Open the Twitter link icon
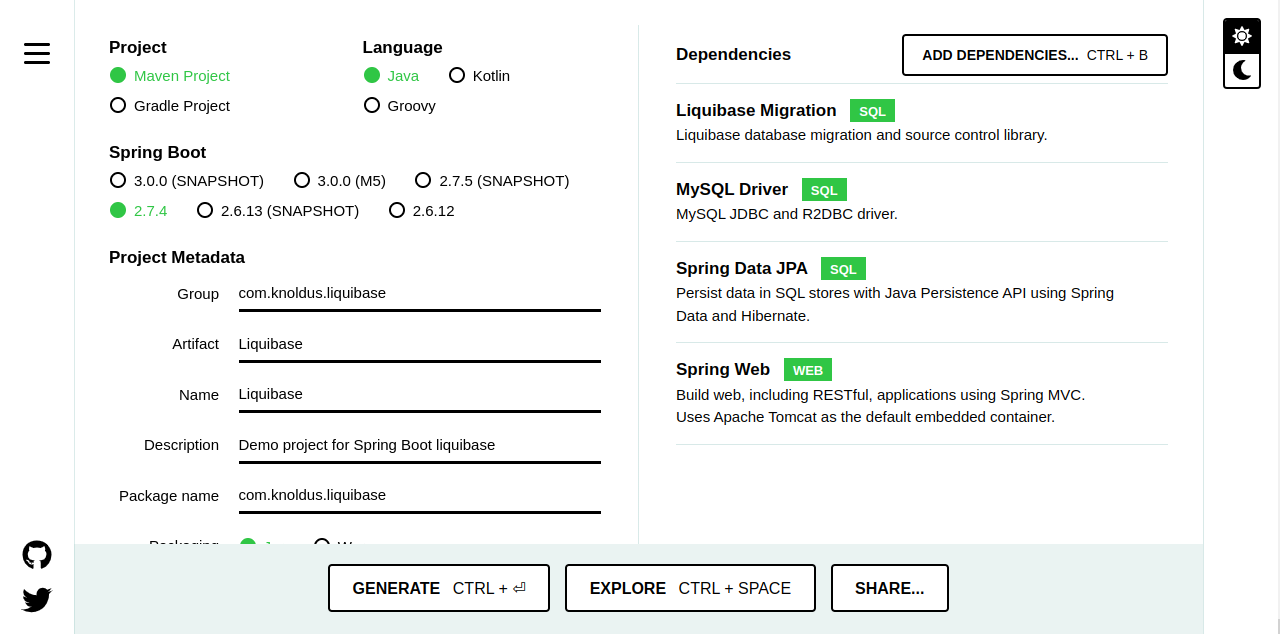1280x634 pixels. pos(37,599)
